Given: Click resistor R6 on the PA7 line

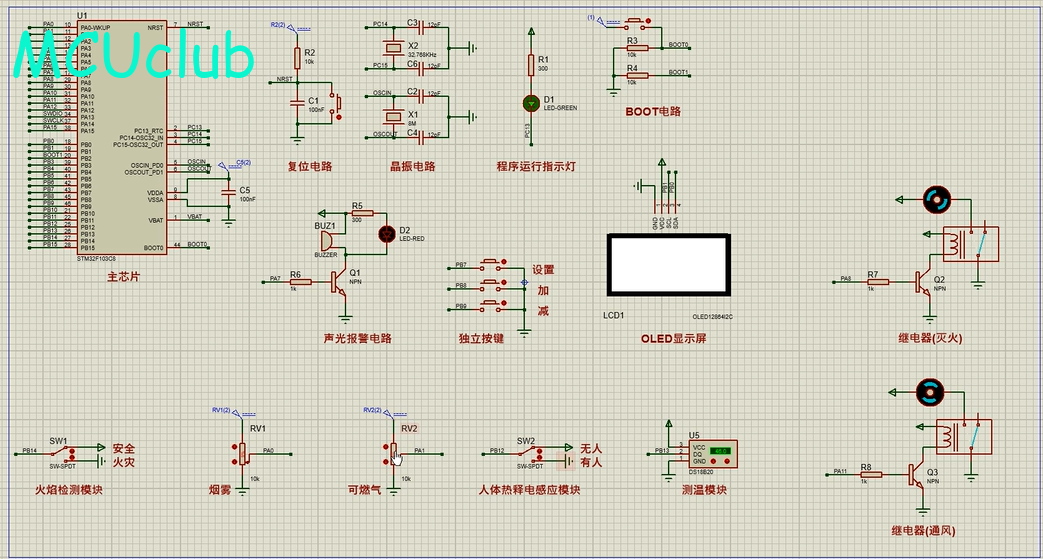Looking at the screenshot, I should (x=301, y=282).
